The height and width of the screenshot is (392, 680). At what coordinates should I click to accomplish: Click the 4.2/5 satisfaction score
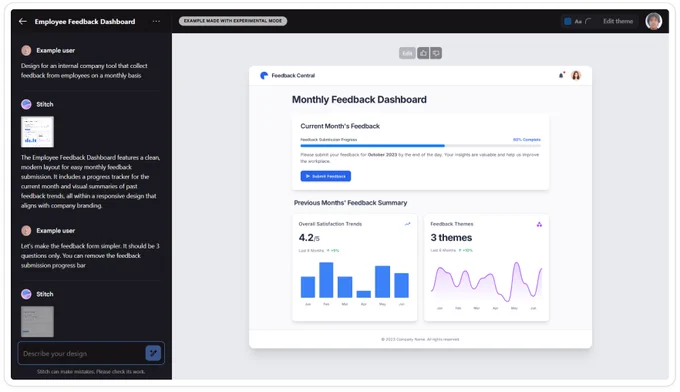pyautogui.click(x=309, y=238)
